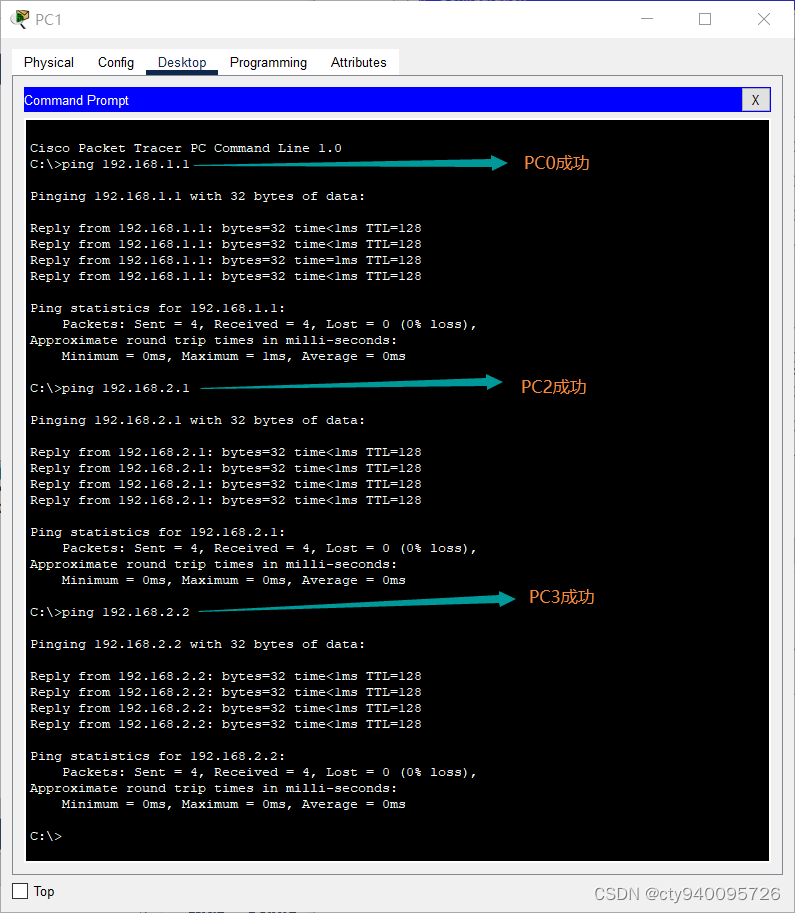The image size is (795, 913).
Task: Maximize the PC1 window
Action: click(705, 19)
